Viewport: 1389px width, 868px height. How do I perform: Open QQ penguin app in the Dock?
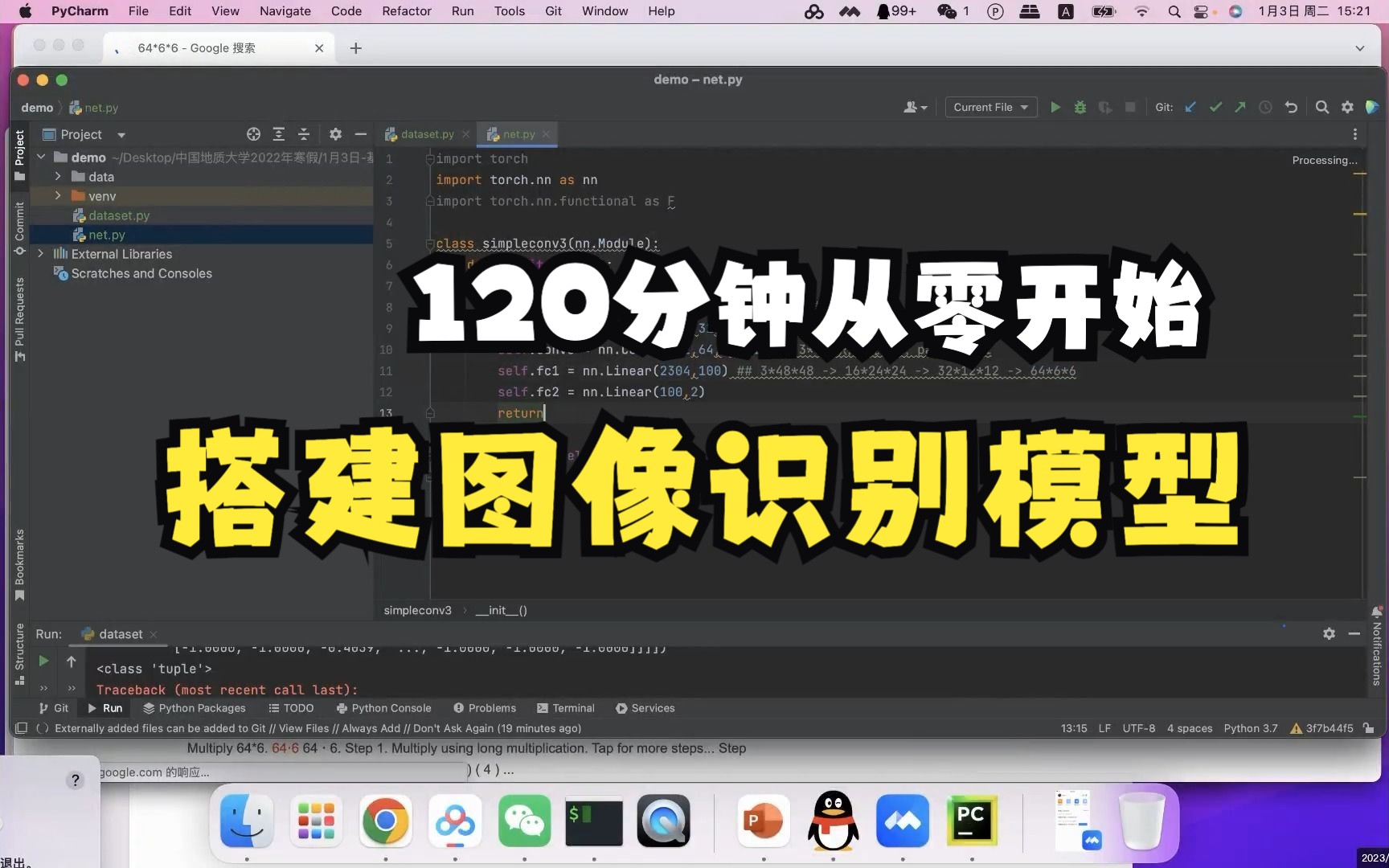(x=833, y=821)
